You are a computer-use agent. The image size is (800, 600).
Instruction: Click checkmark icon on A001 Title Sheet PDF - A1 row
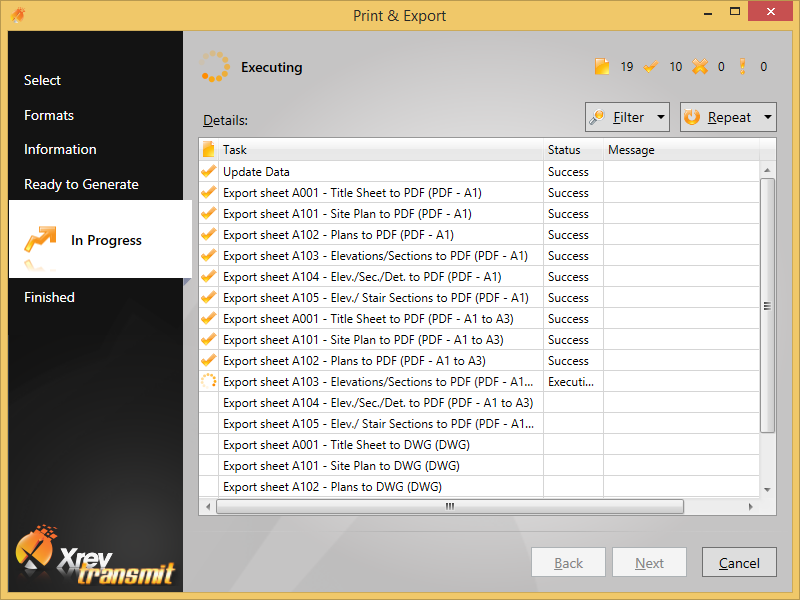pyautogui.click(x=208, y=192)
